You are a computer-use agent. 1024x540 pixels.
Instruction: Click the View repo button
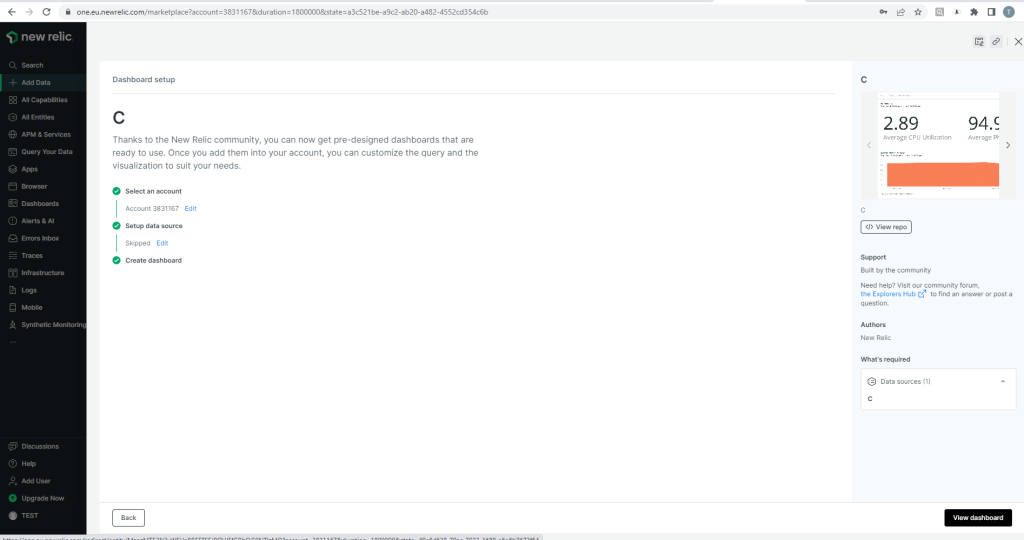(x=886, y=227)
